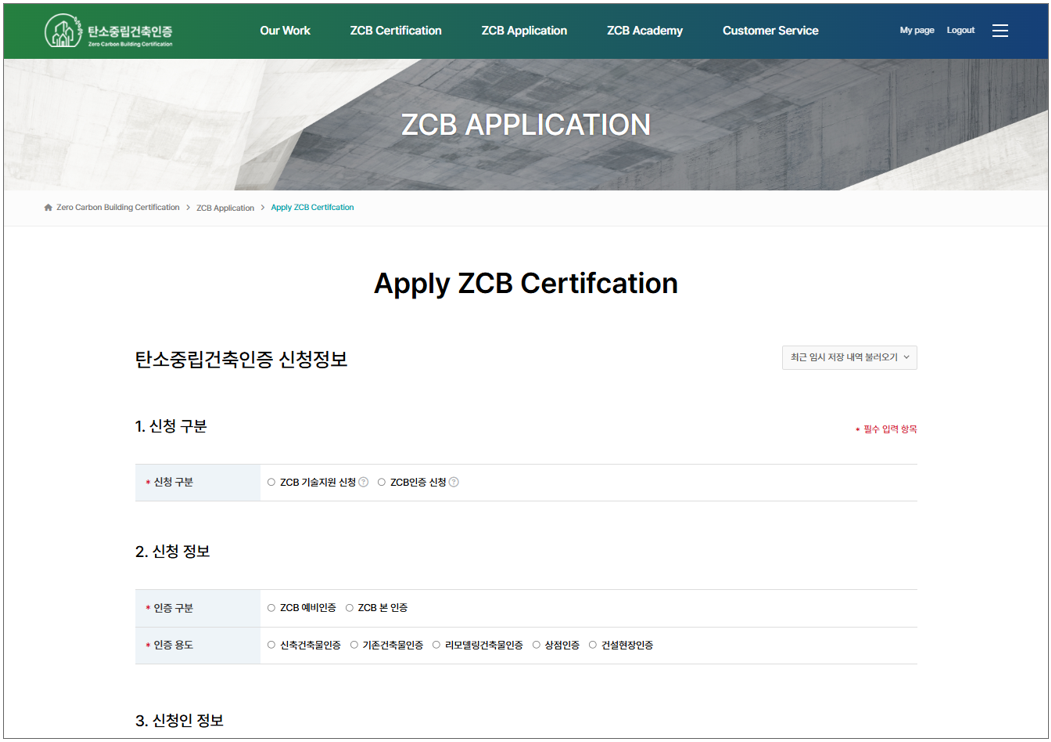Select the ZCB인증 신청 radio button
Viewport: 1051px width, 742px height.
382,482
